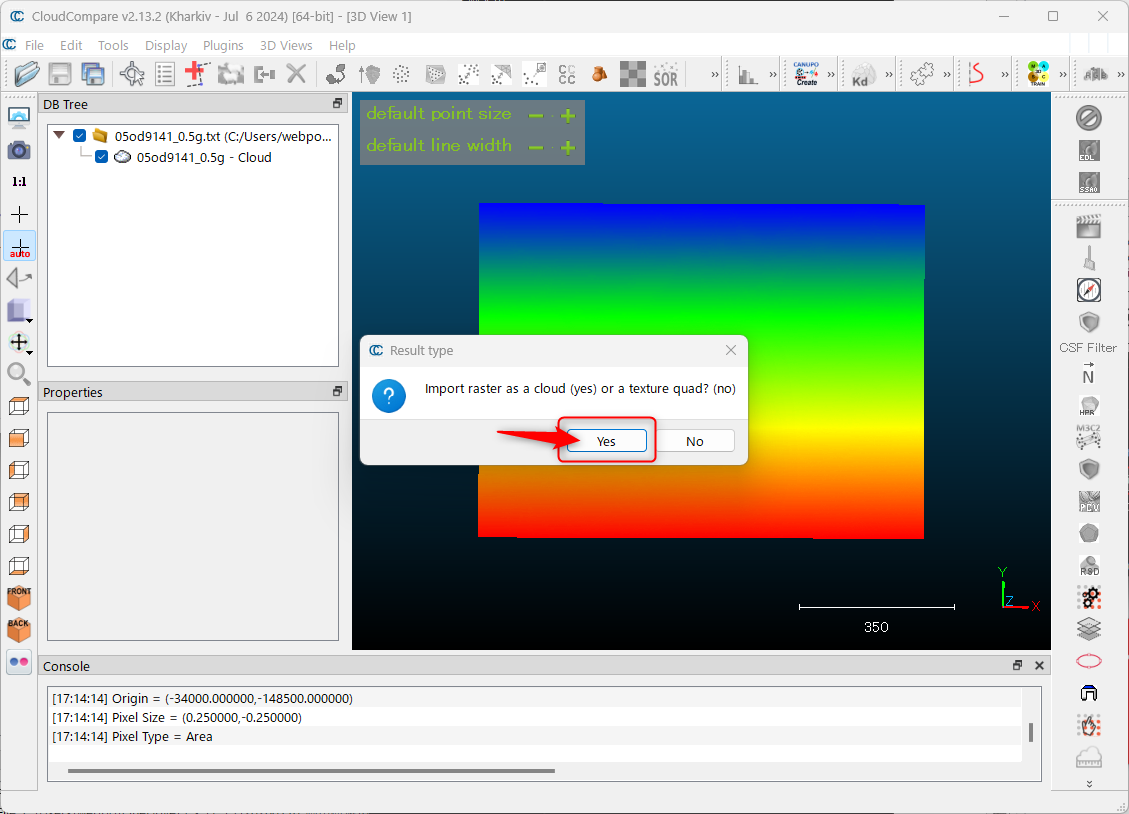Click the histogram icon in the toolbar

747,74
